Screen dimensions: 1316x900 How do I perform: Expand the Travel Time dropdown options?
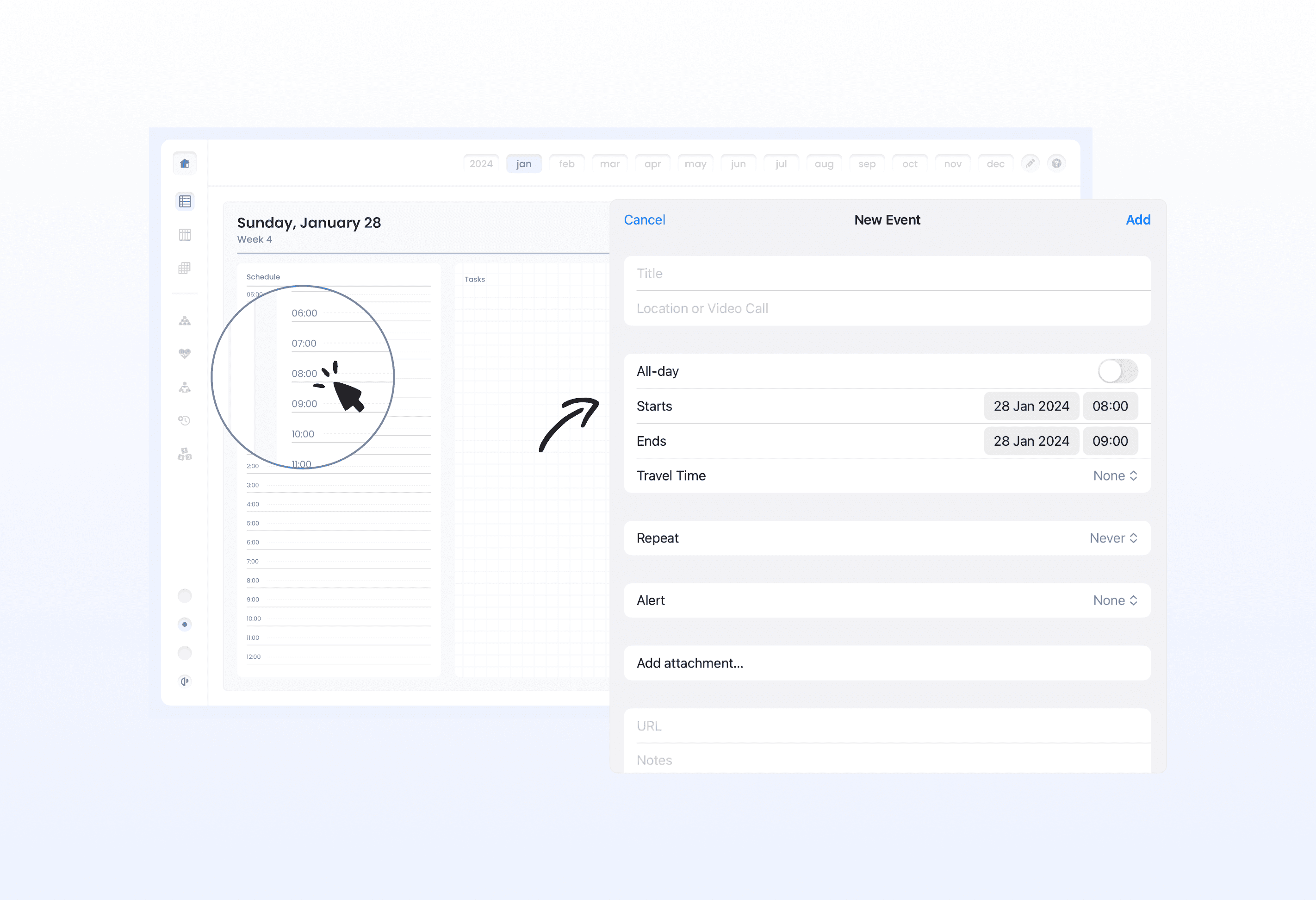1114,475
